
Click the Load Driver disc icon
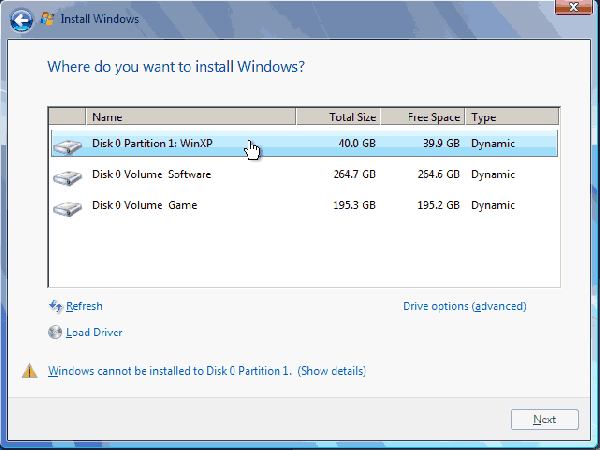pos(55,332)
